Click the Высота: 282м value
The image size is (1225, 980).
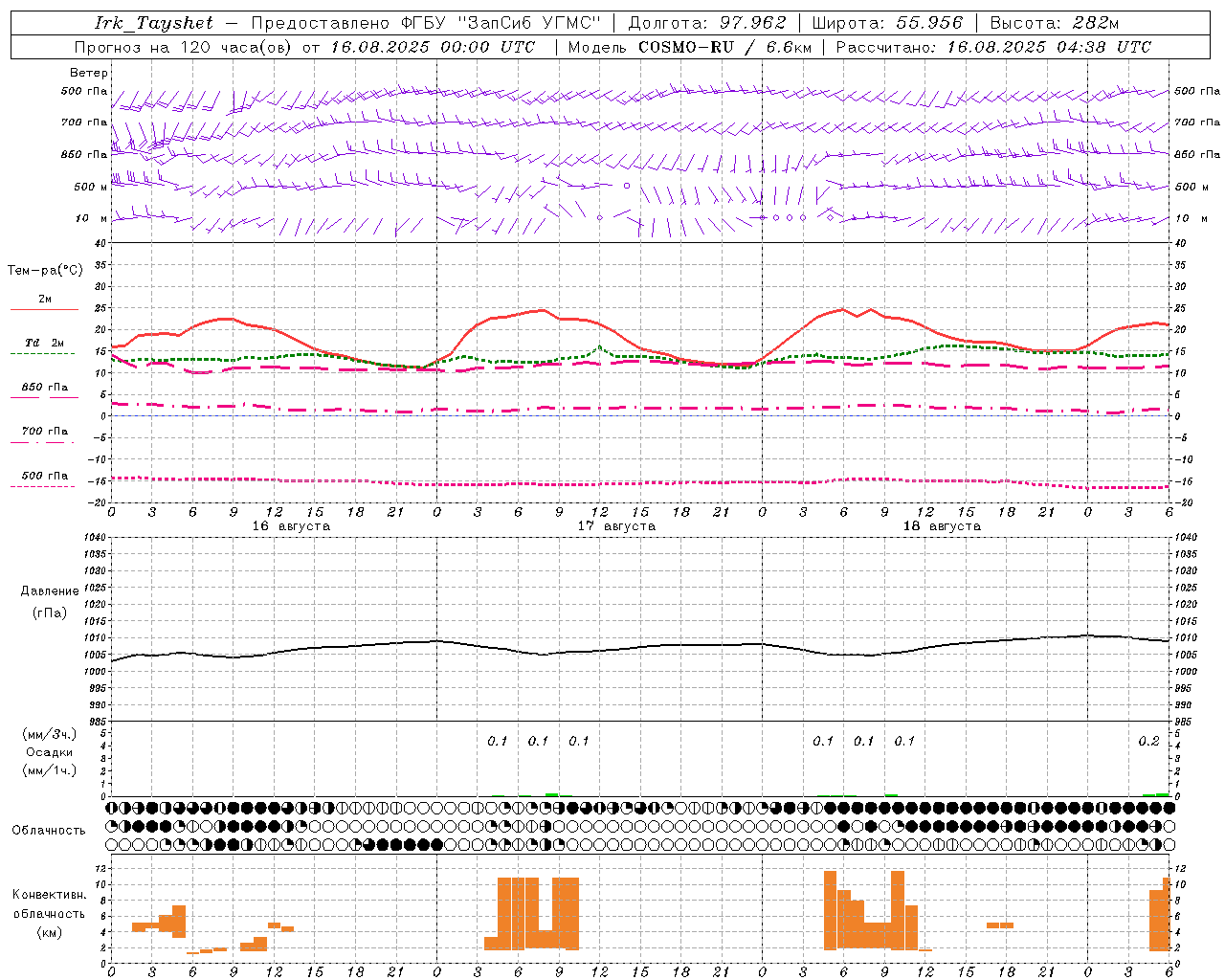[x=1054, y=23]
